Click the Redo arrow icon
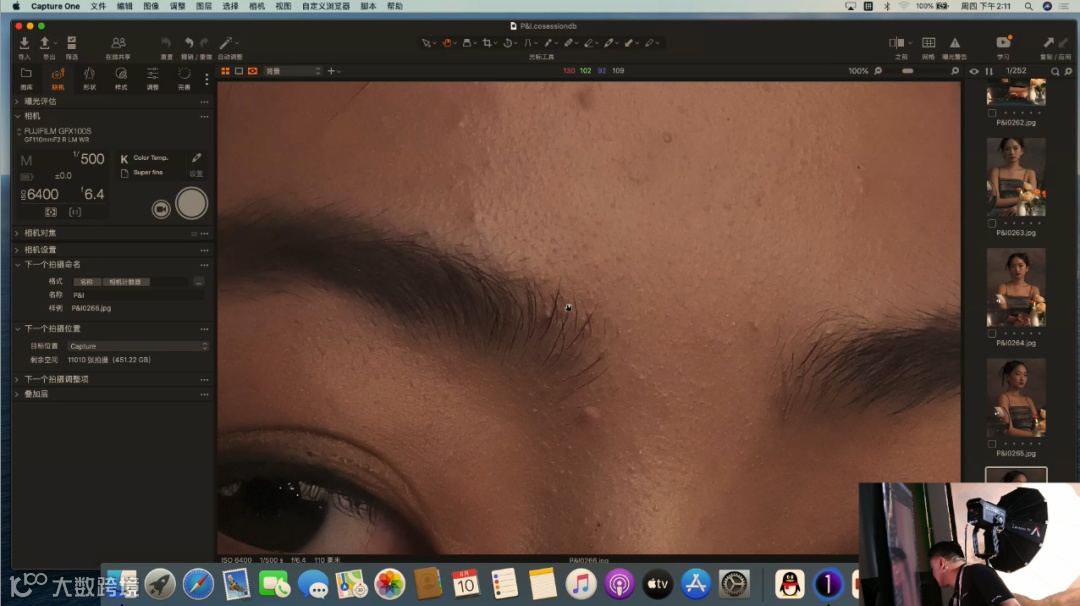 click(205, 43)
